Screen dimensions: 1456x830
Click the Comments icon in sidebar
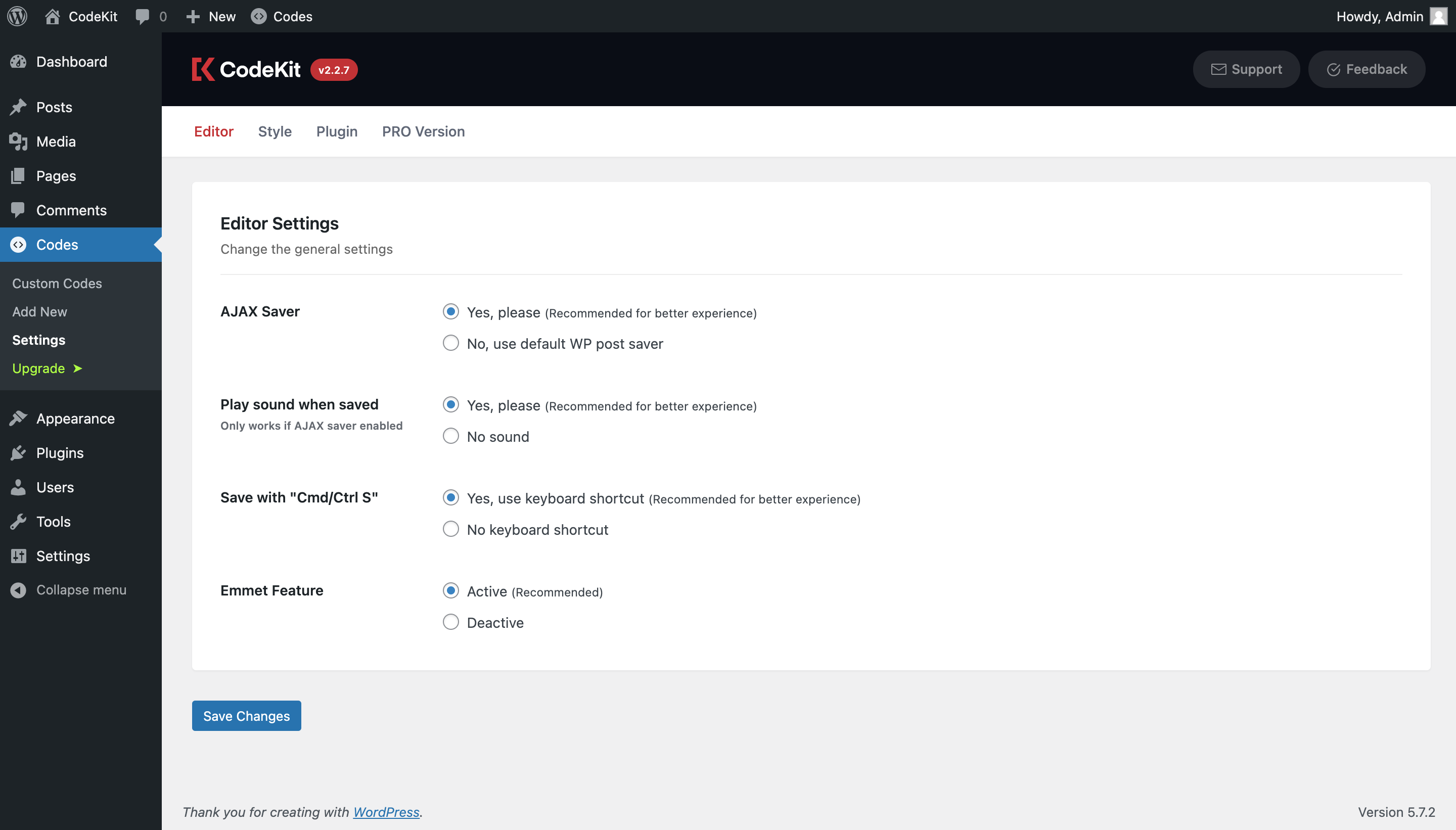(x=18, y=209)
